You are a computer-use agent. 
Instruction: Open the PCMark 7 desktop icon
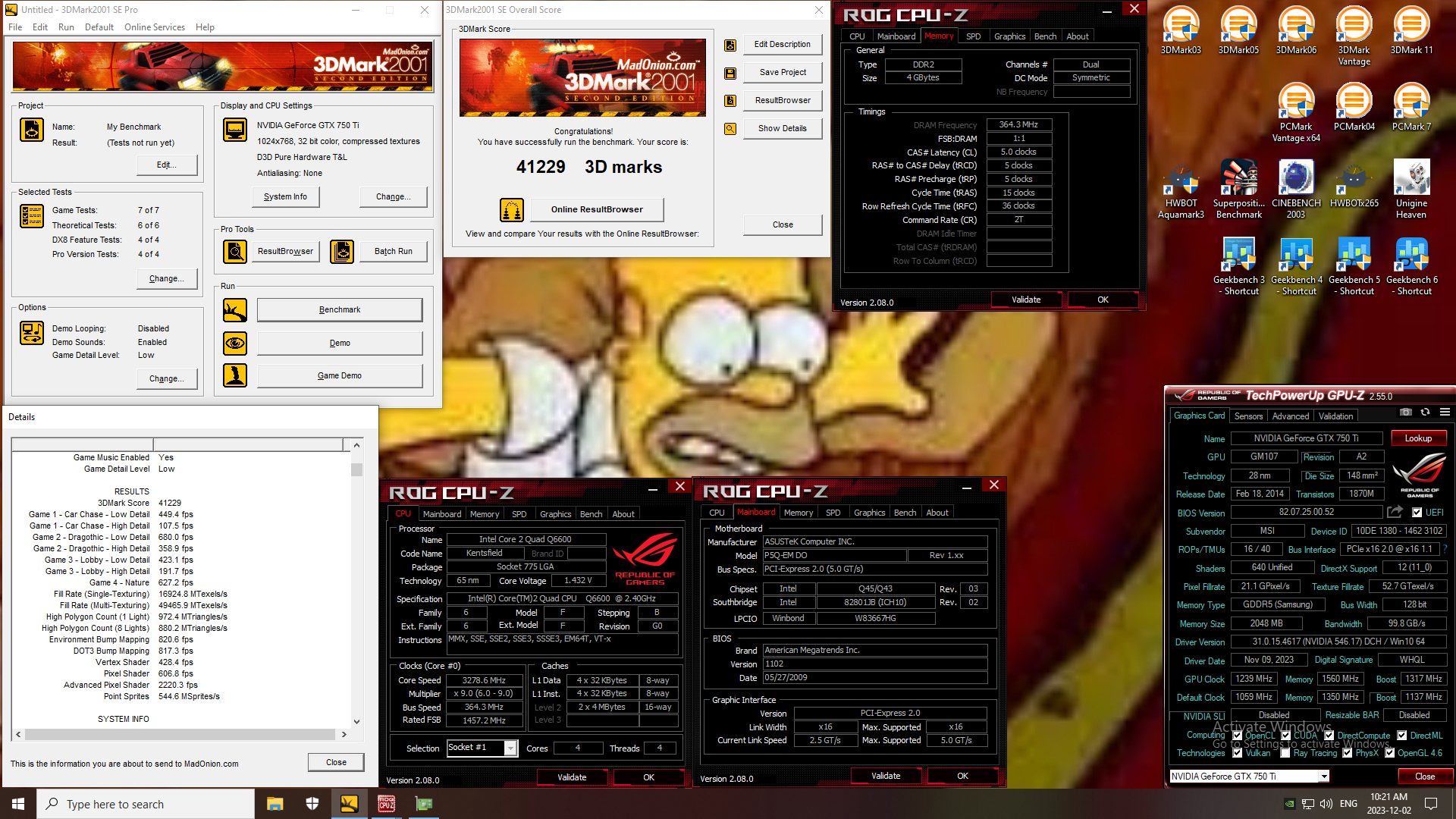pos(1411,107)
